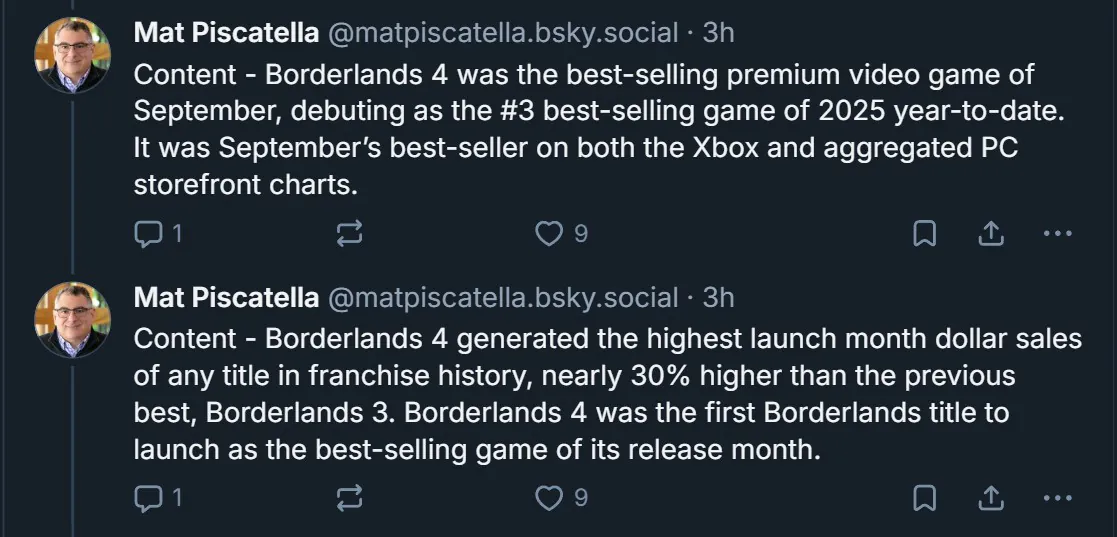
Task: Share the second Mat Piscatella post
Action: tap(989, 497)
